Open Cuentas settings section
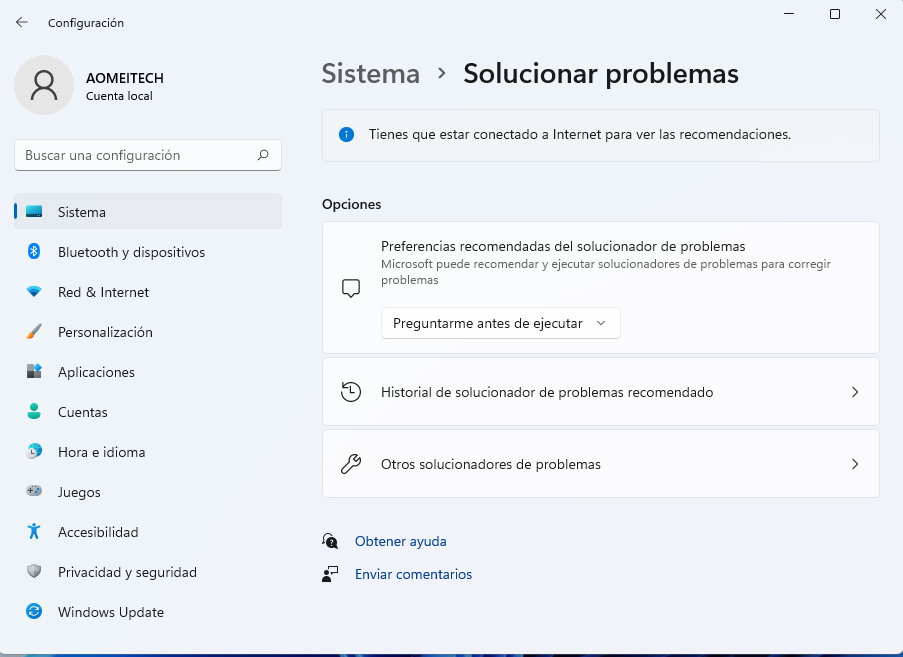This screenshot has height=657, width=903. pos(82,412)
